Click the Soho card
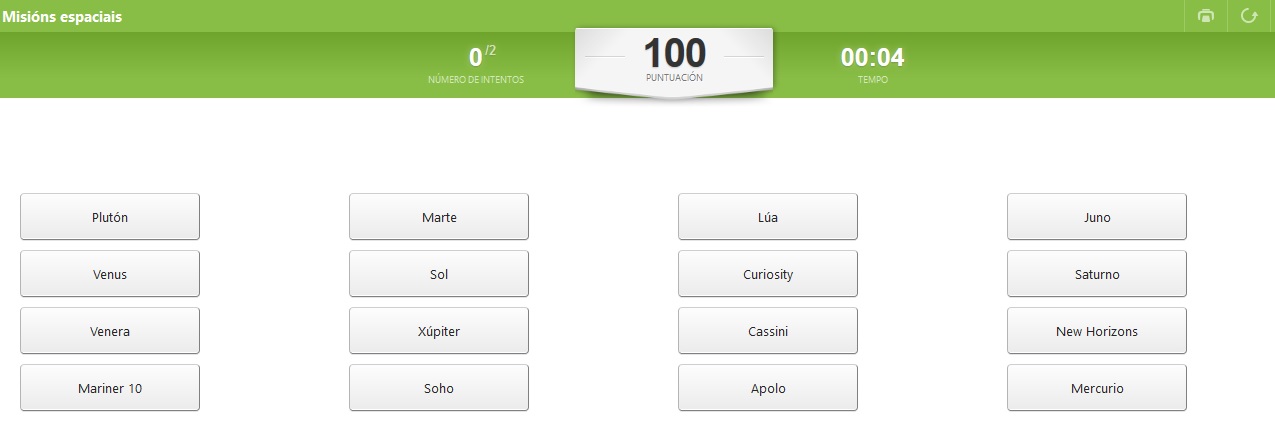1275x425 pixels. [x=439, y=388]
